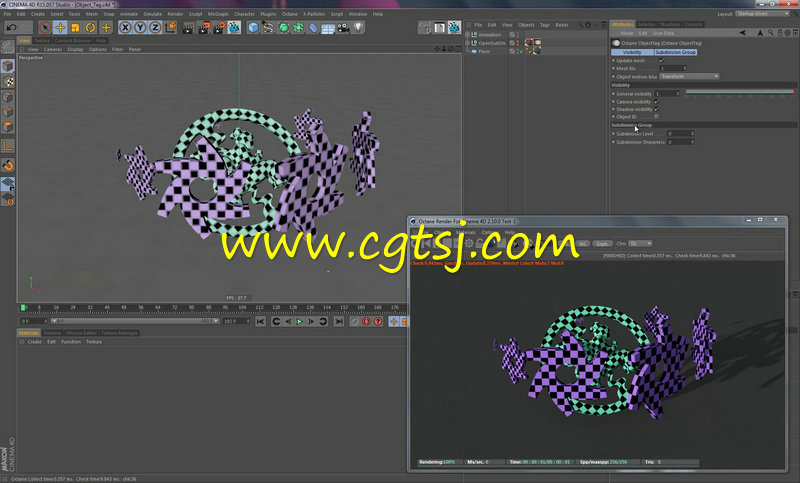Click the Undo arrow icon
800x483 pixels.
pyautogui.click(x=11, y=27)
